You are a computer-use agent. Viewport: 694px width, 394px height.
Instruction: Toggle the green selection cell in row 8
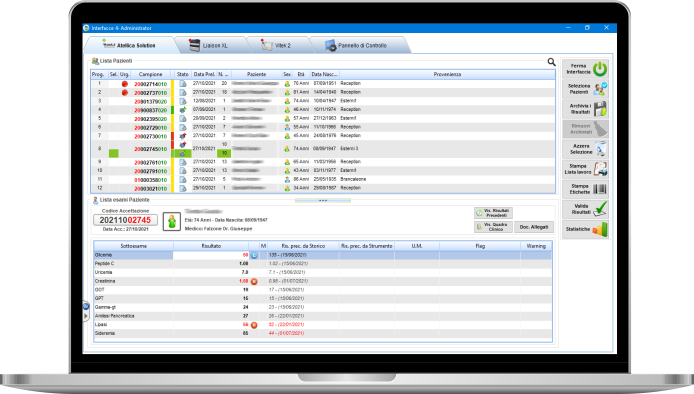coord(114,153)
